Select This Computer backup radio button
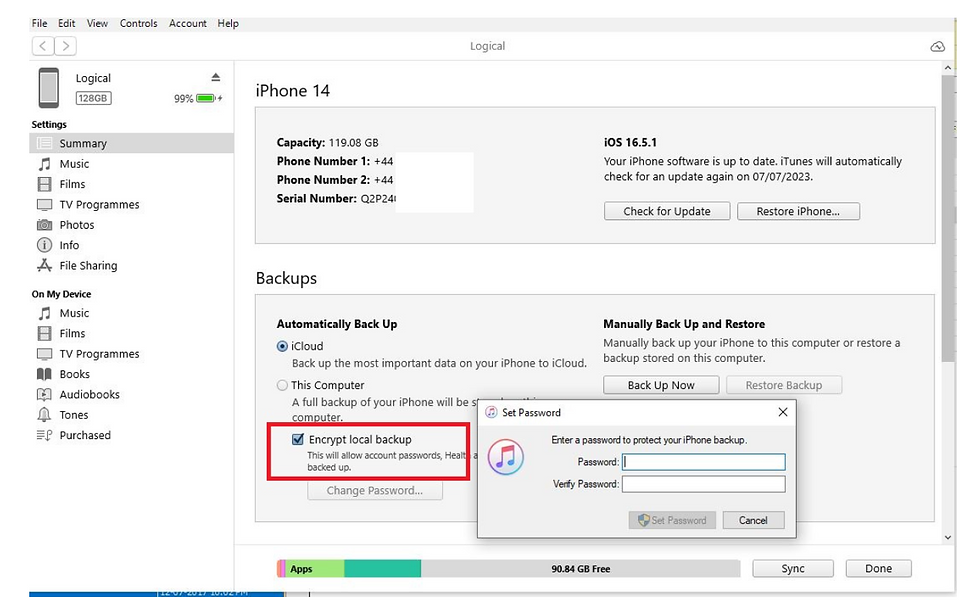Screen dimensions: 980x613 click(282, 386)
